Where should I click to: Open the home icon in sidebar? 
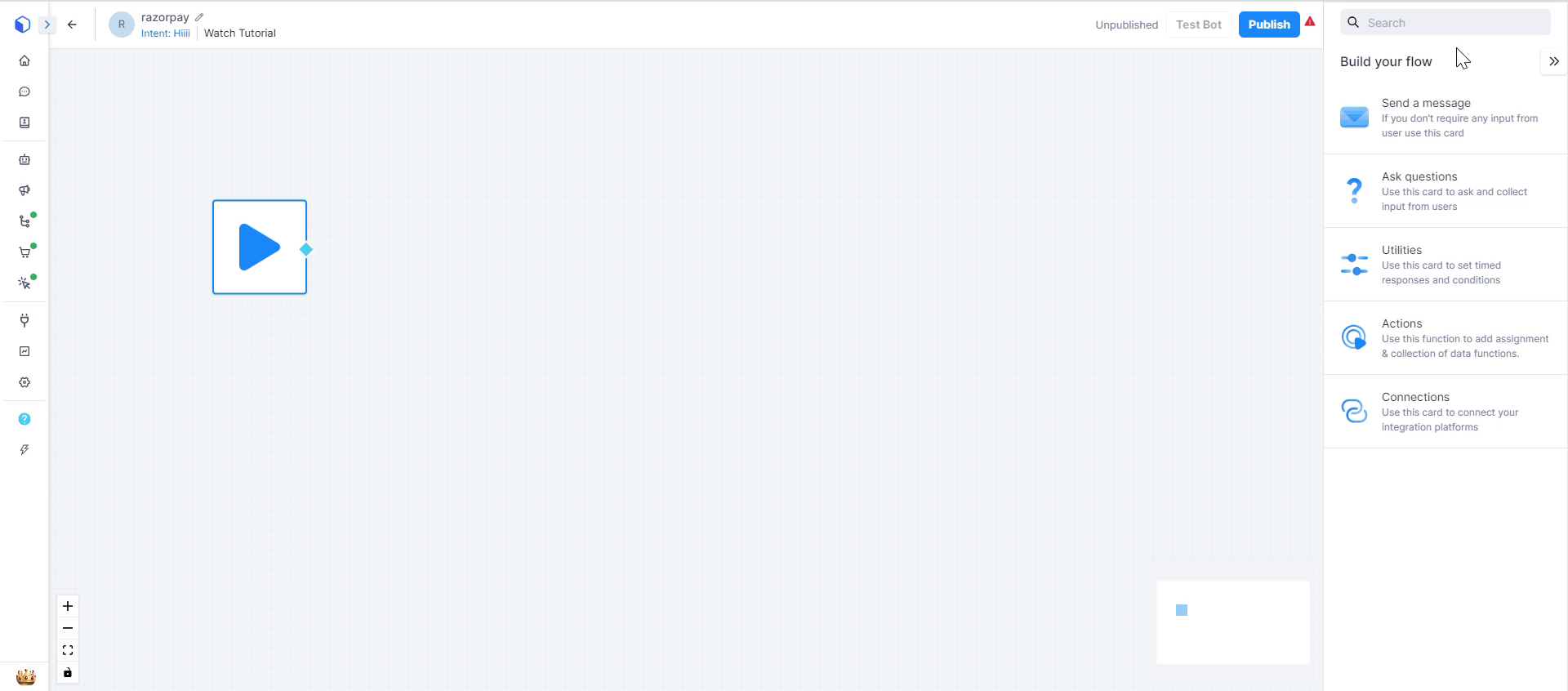coord(24,60)
